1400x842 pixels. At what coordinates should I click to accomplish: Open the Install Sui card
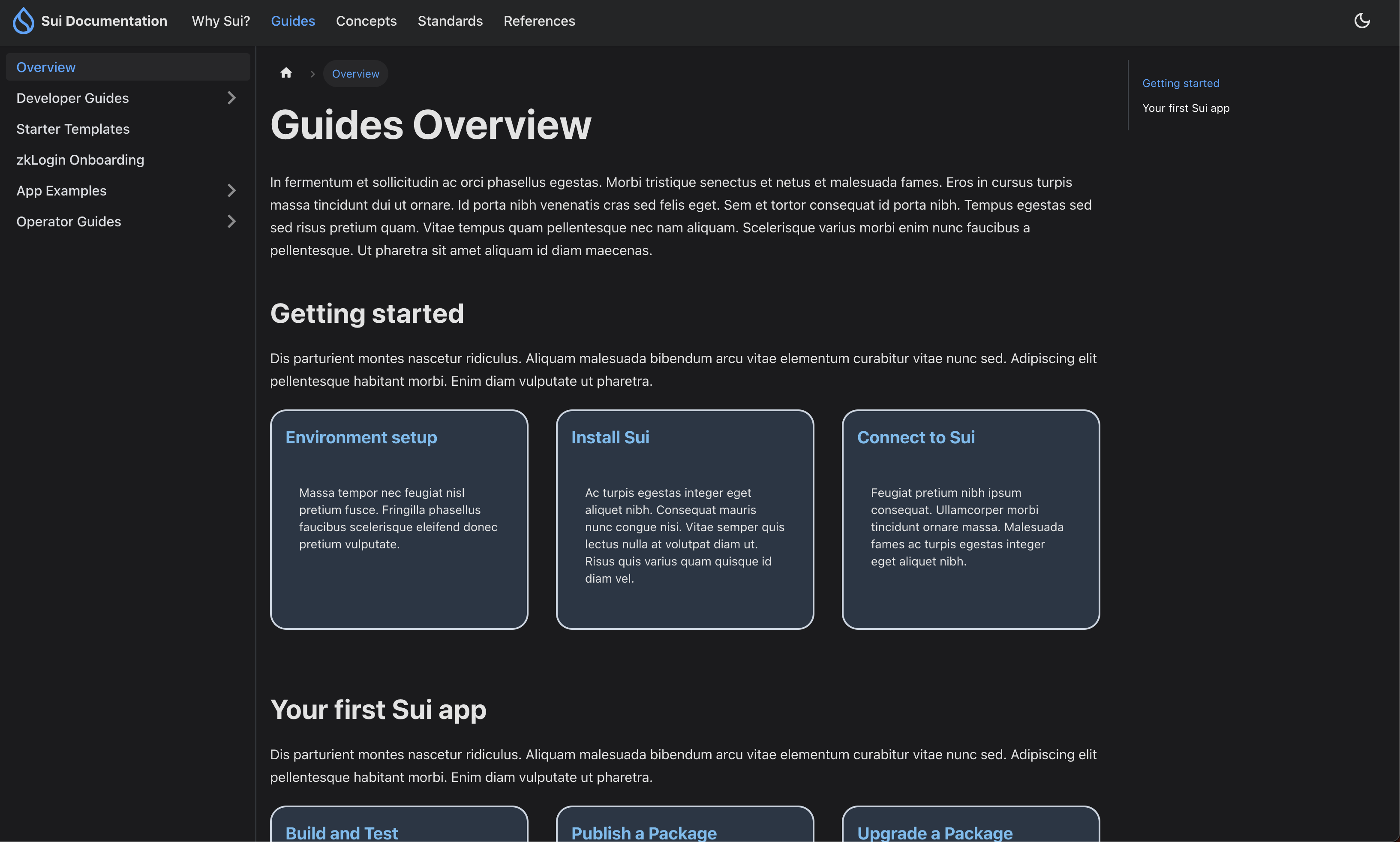point(685,519)
